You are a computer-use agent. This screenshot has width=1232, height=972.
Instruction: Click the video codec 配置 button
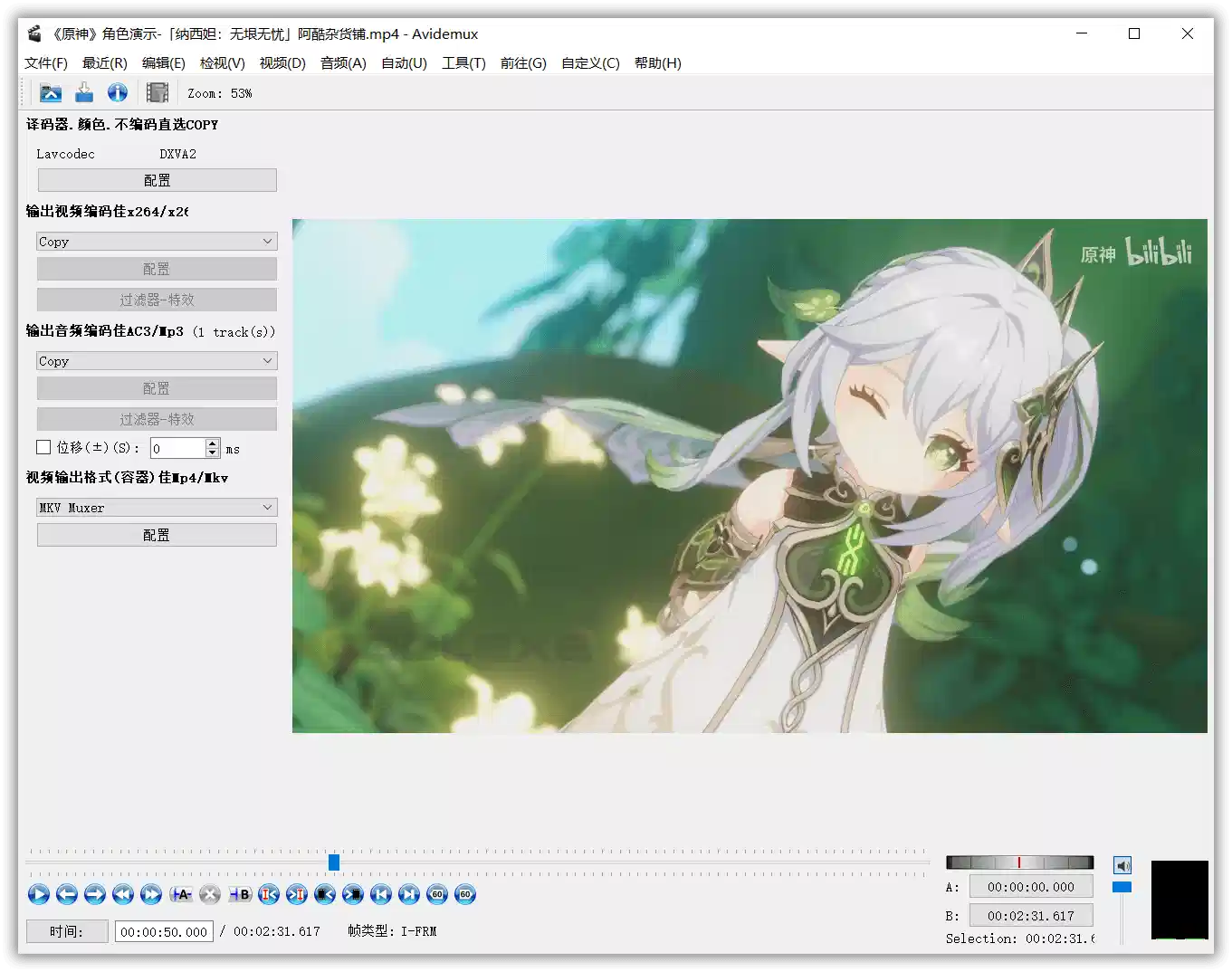(156, 269)
